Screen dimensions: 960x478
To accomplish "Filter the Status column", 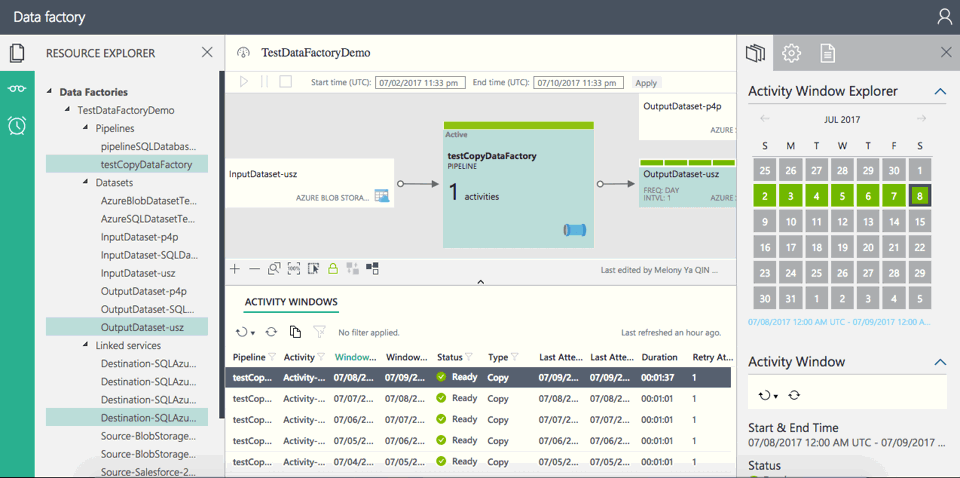I will (x=468, y=357).
